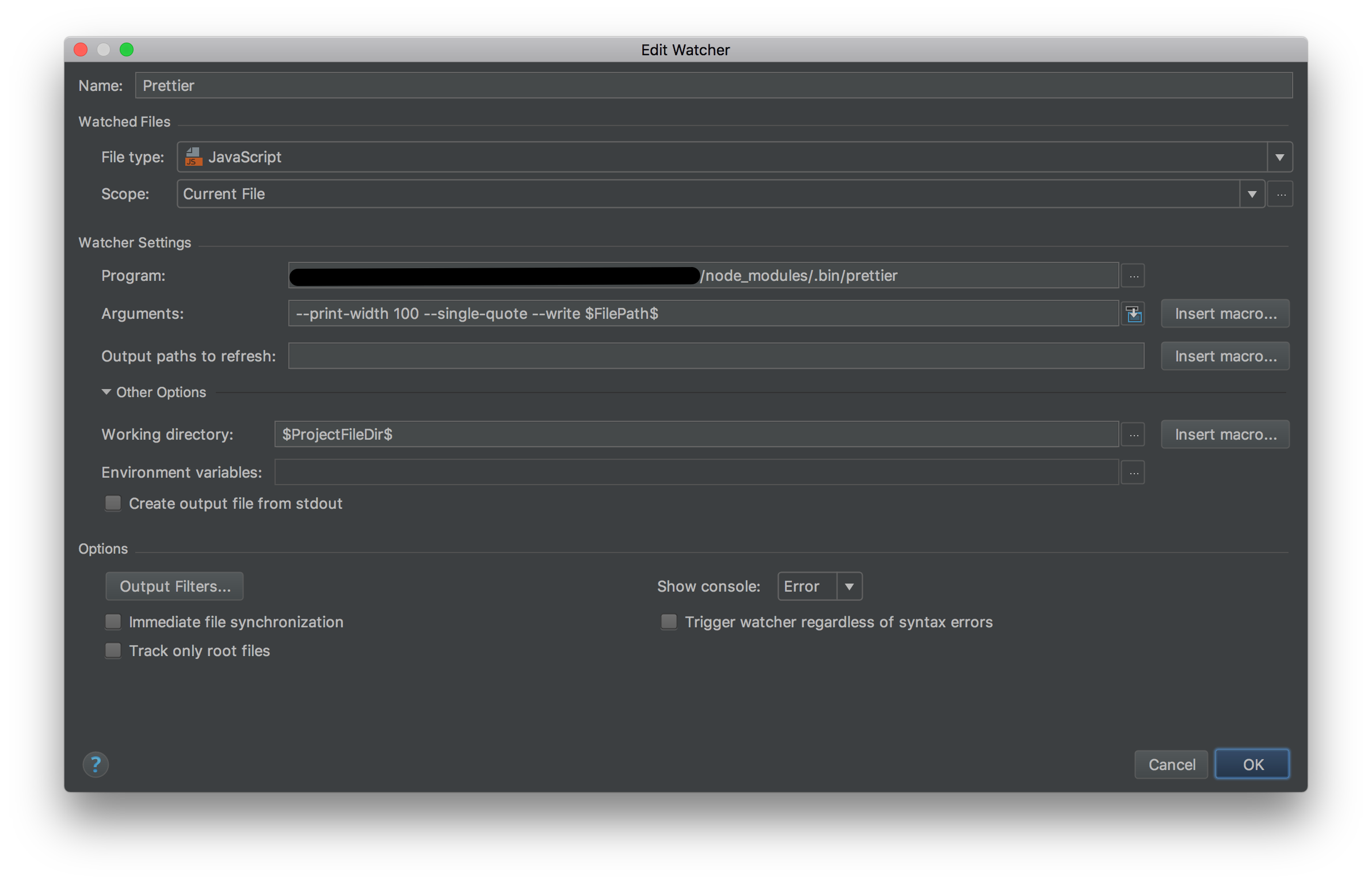The image size is (1372, 884).
Task: Click Insert macro button for Arguments
Action: coord(1225,314)
